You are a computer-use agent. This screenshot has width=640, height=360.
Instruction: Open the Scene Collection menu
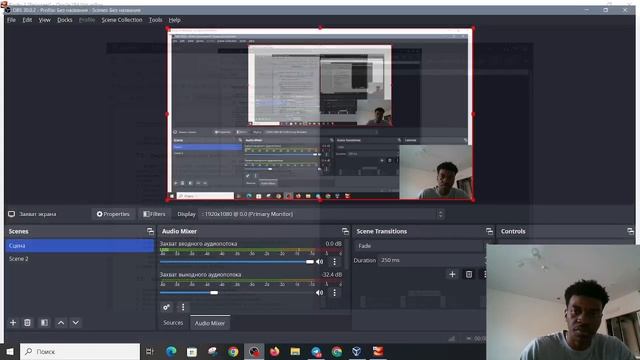tap(122, 20)
